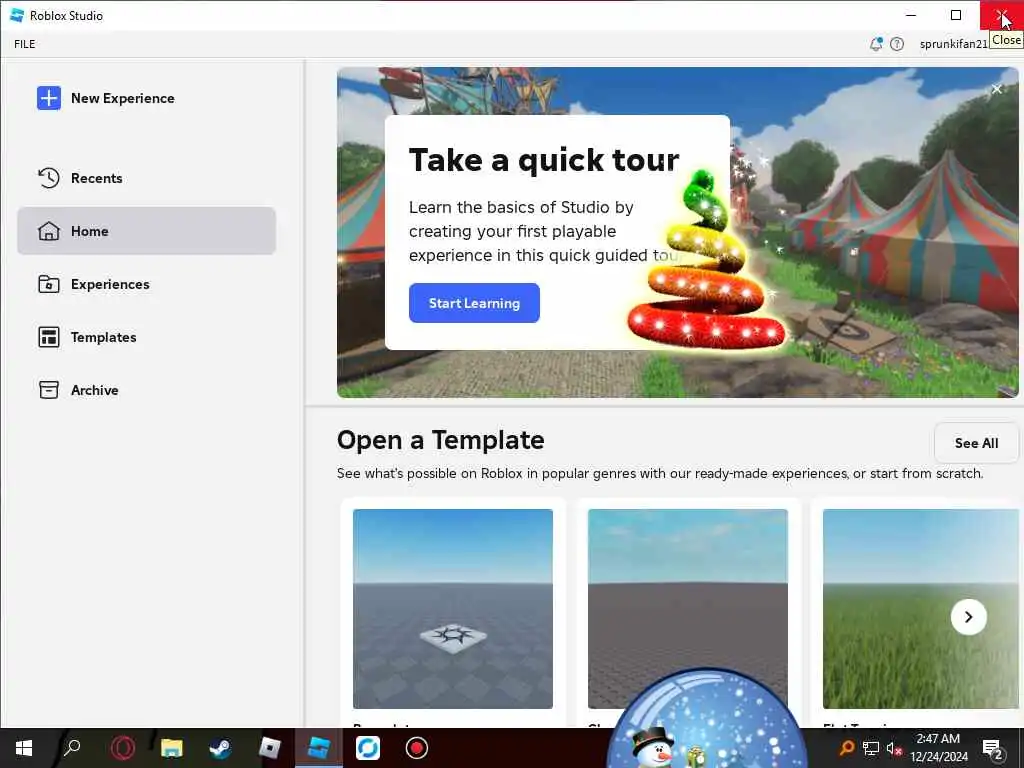Viewport: 1024px width, 768px height.
Task: Click the Recents clock icon
Action: (49, 178)
